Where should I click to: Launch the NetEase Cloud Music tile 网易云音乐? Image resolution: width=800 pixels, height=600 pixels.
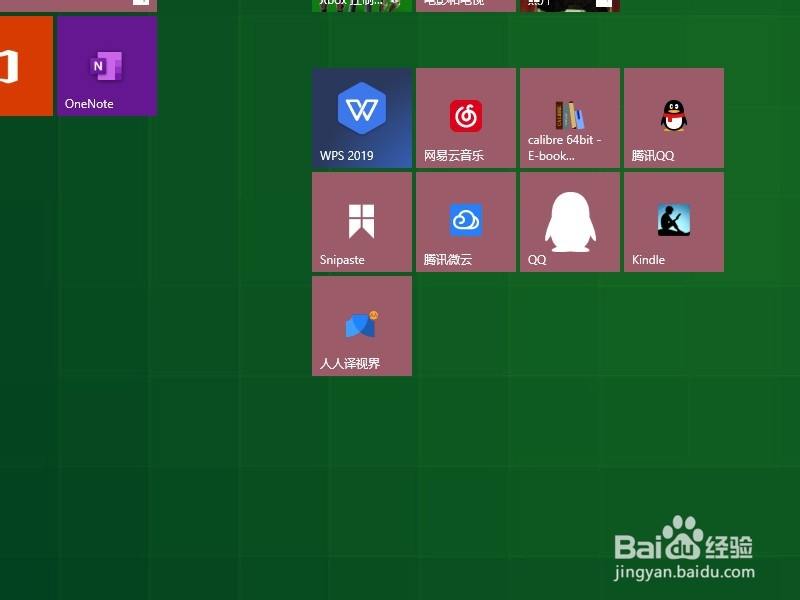(x=466, y=118)
